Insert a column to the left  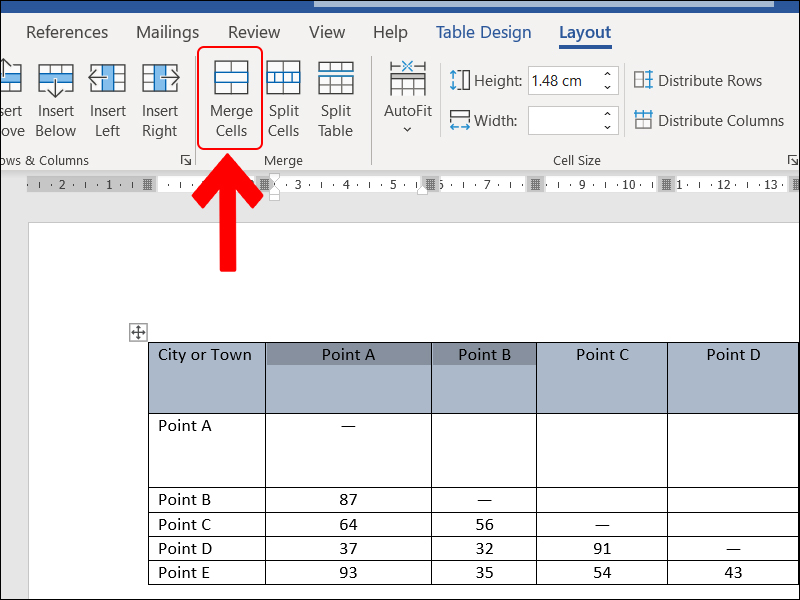point(108,99)
